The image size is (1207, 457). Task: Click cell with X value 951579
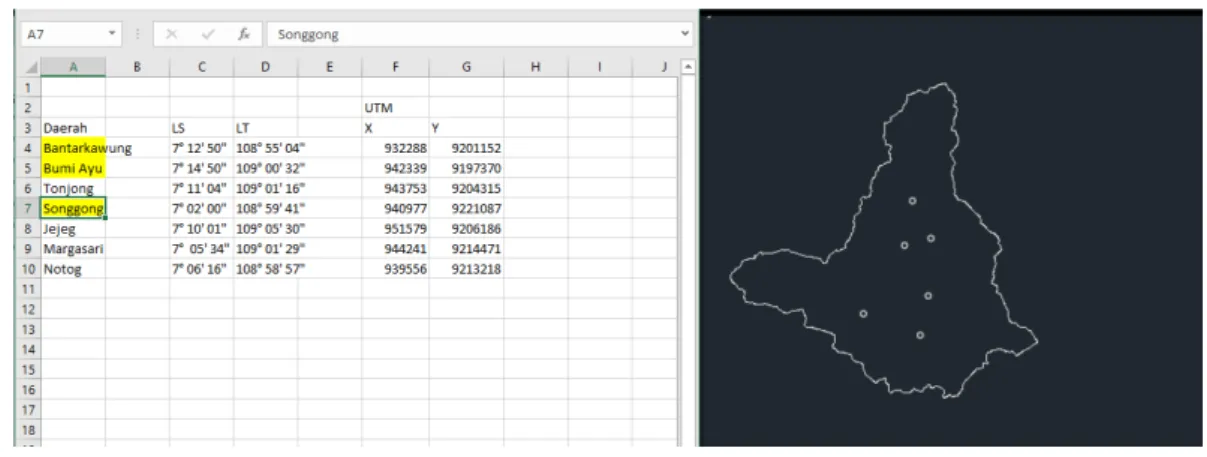pyautogui.click(x=396, y=229)
